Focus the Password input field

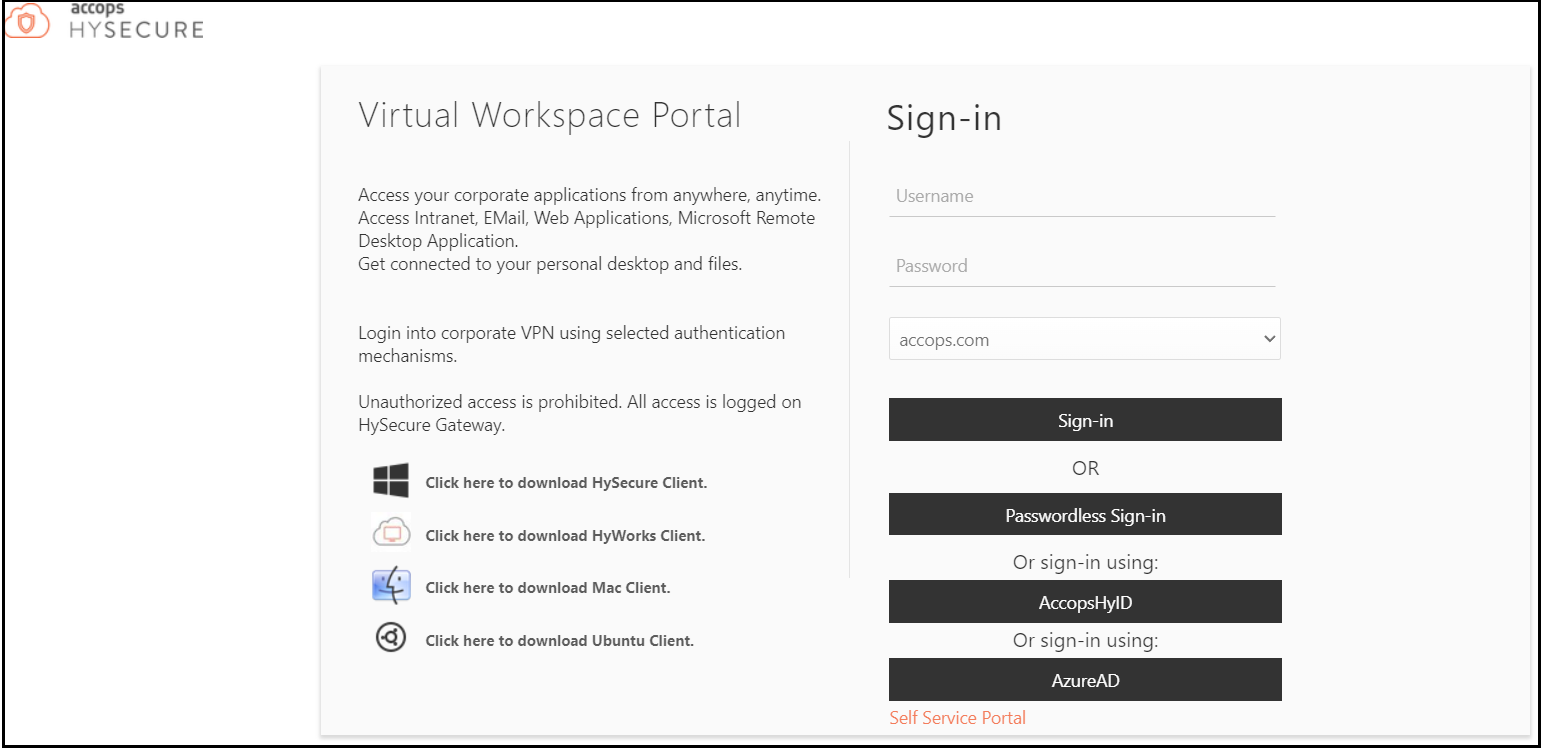1082,266
